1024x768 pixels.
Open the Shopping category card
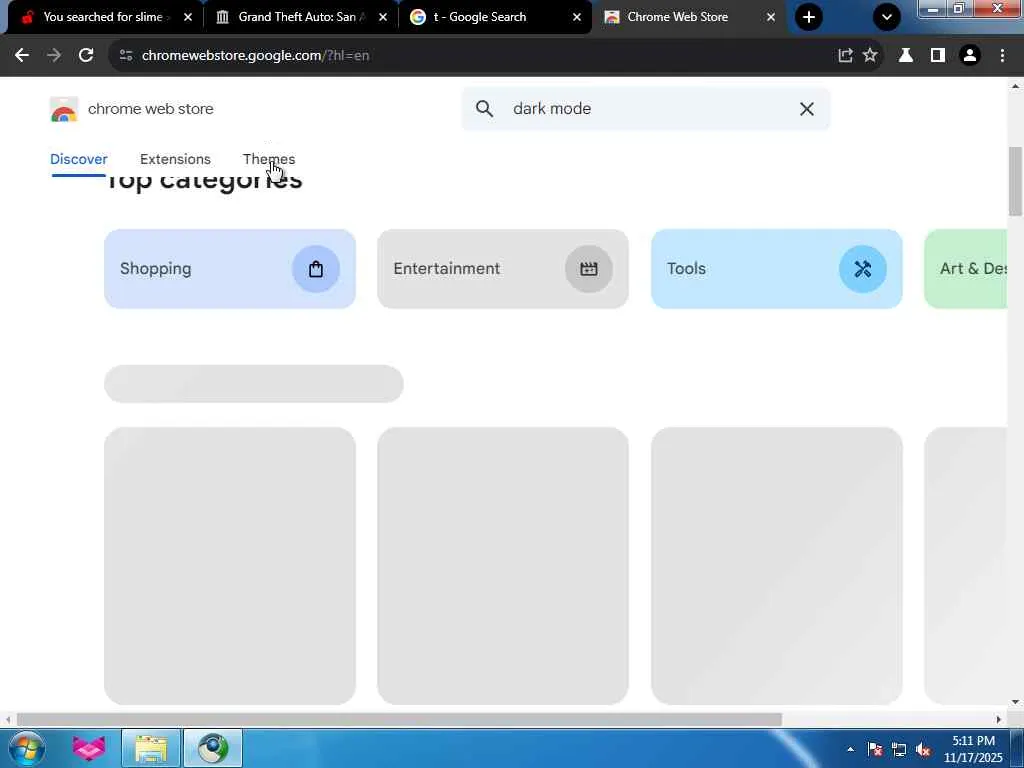[230, 269]
